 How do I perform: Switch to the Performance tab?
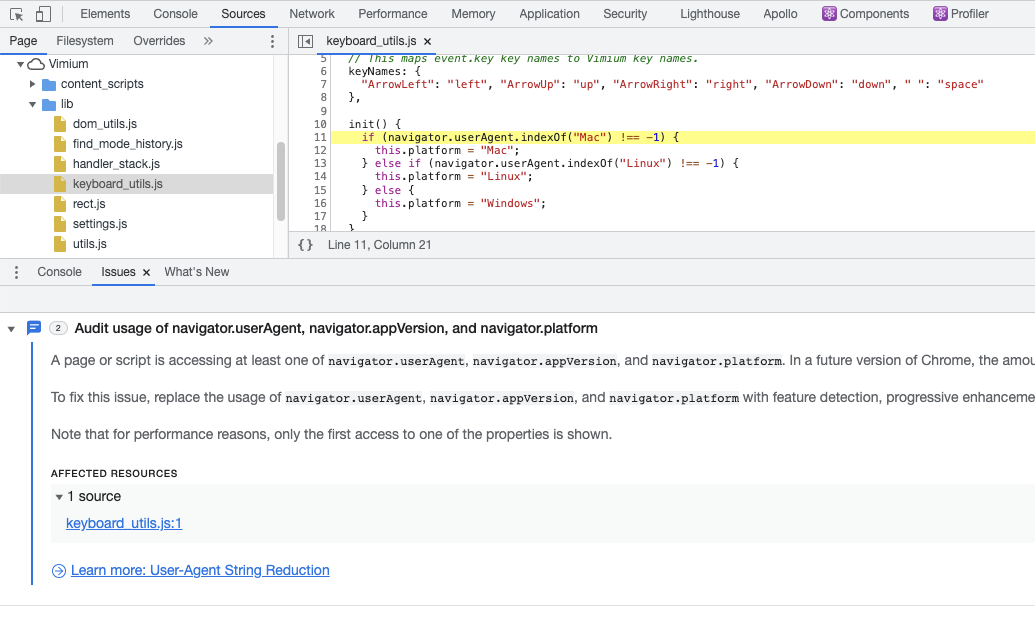(x=393, y=14)
